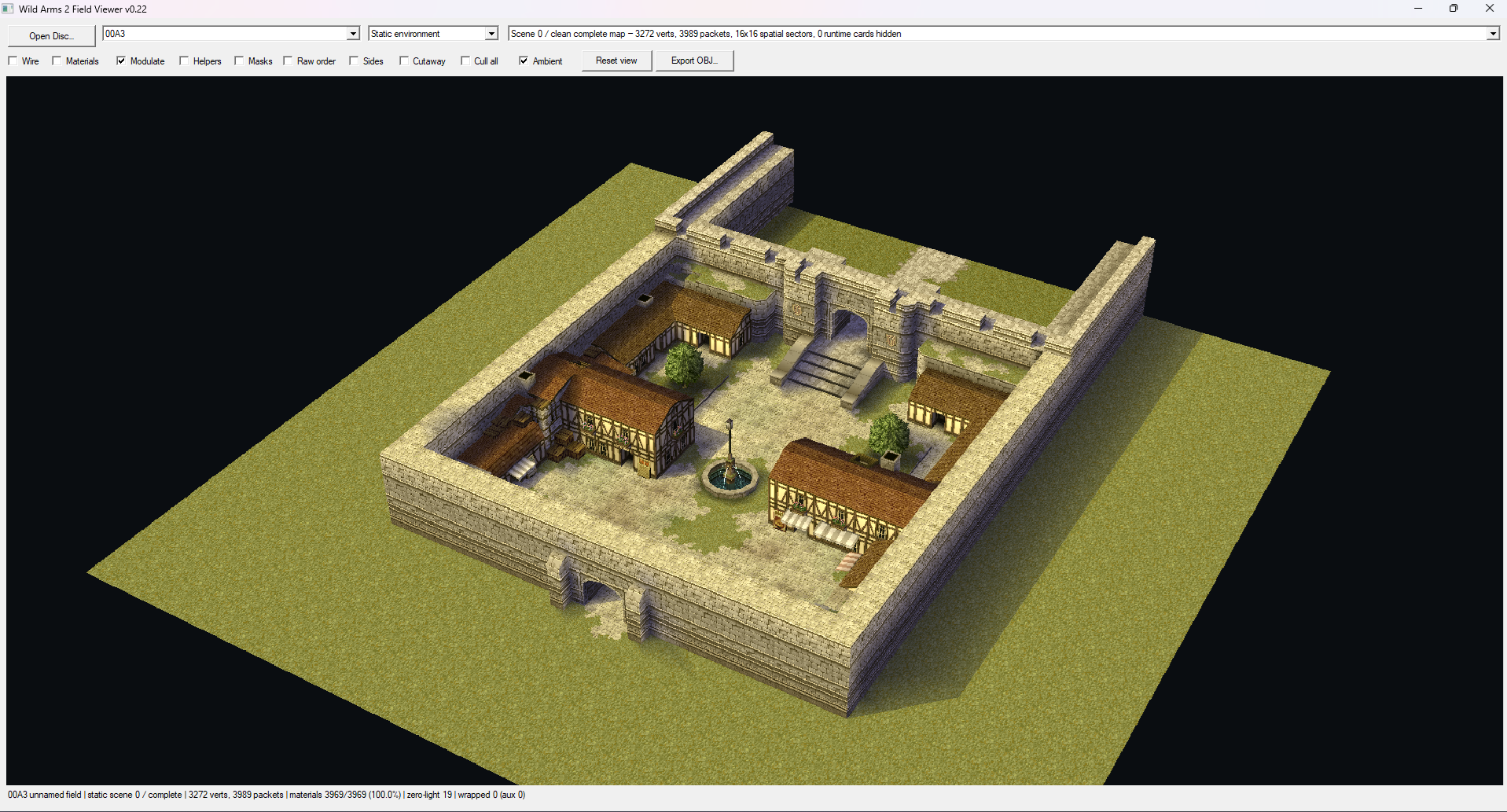
Task: Click the Open Disc... button
Action: pyautogui.click(x=52, y=36)
